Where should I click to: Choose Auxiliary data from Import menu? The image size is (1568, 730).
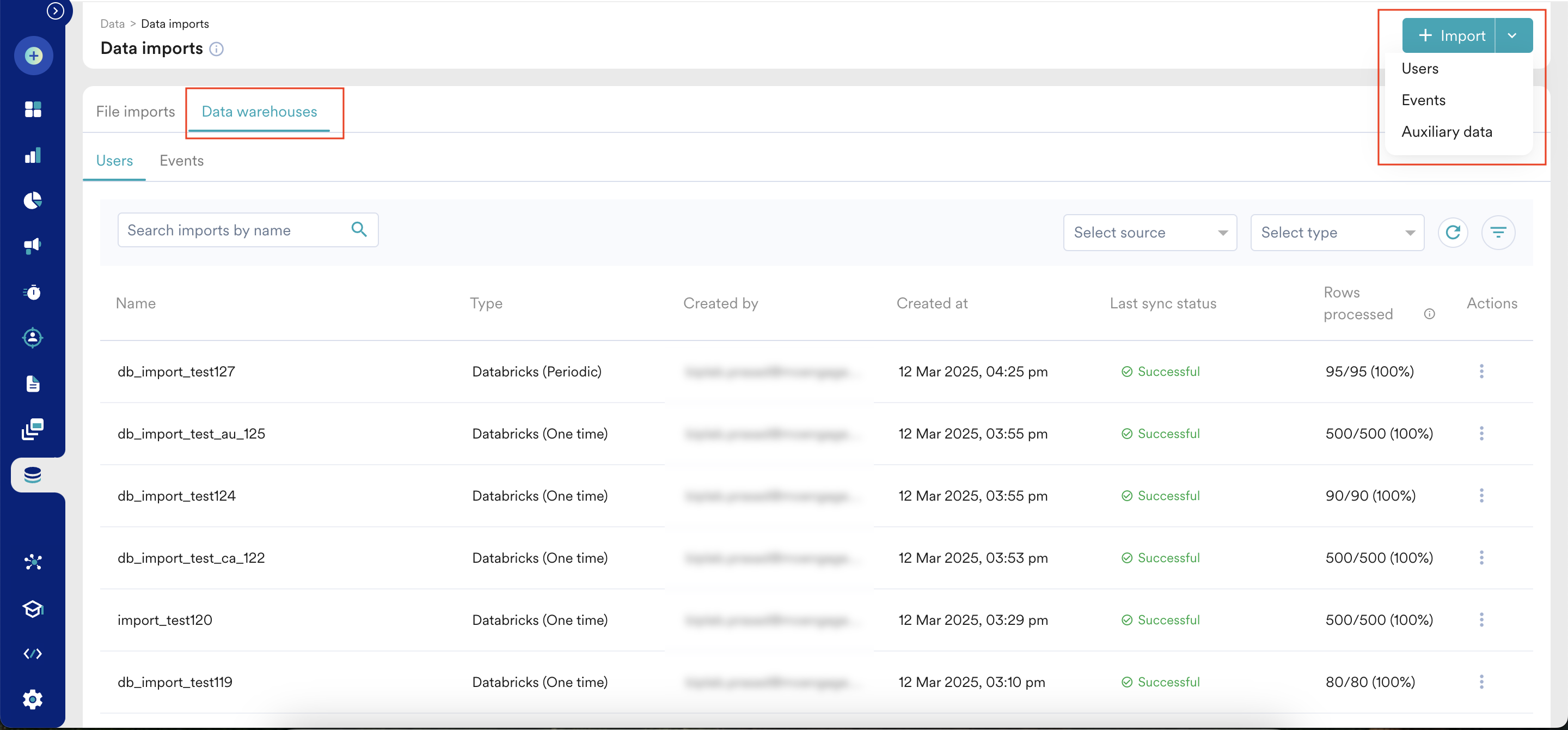(x=1446, y=131)
